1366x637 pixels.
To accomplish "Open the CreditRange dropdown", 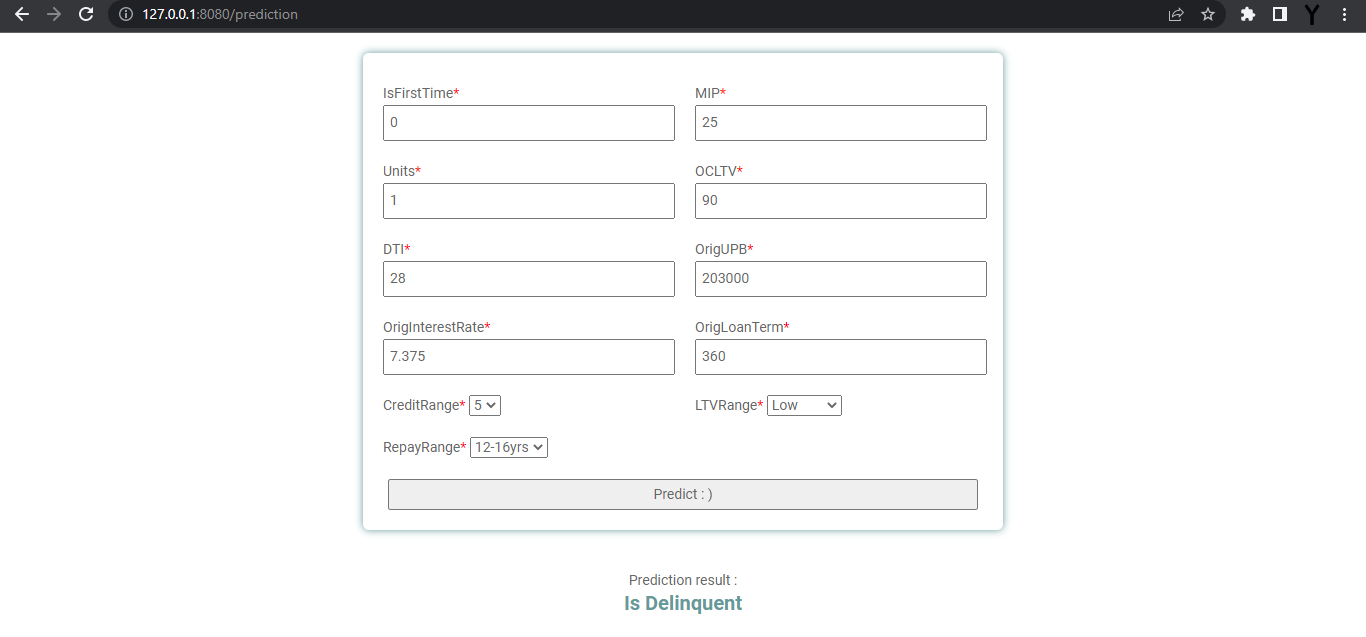I will (x=484, y=405).
